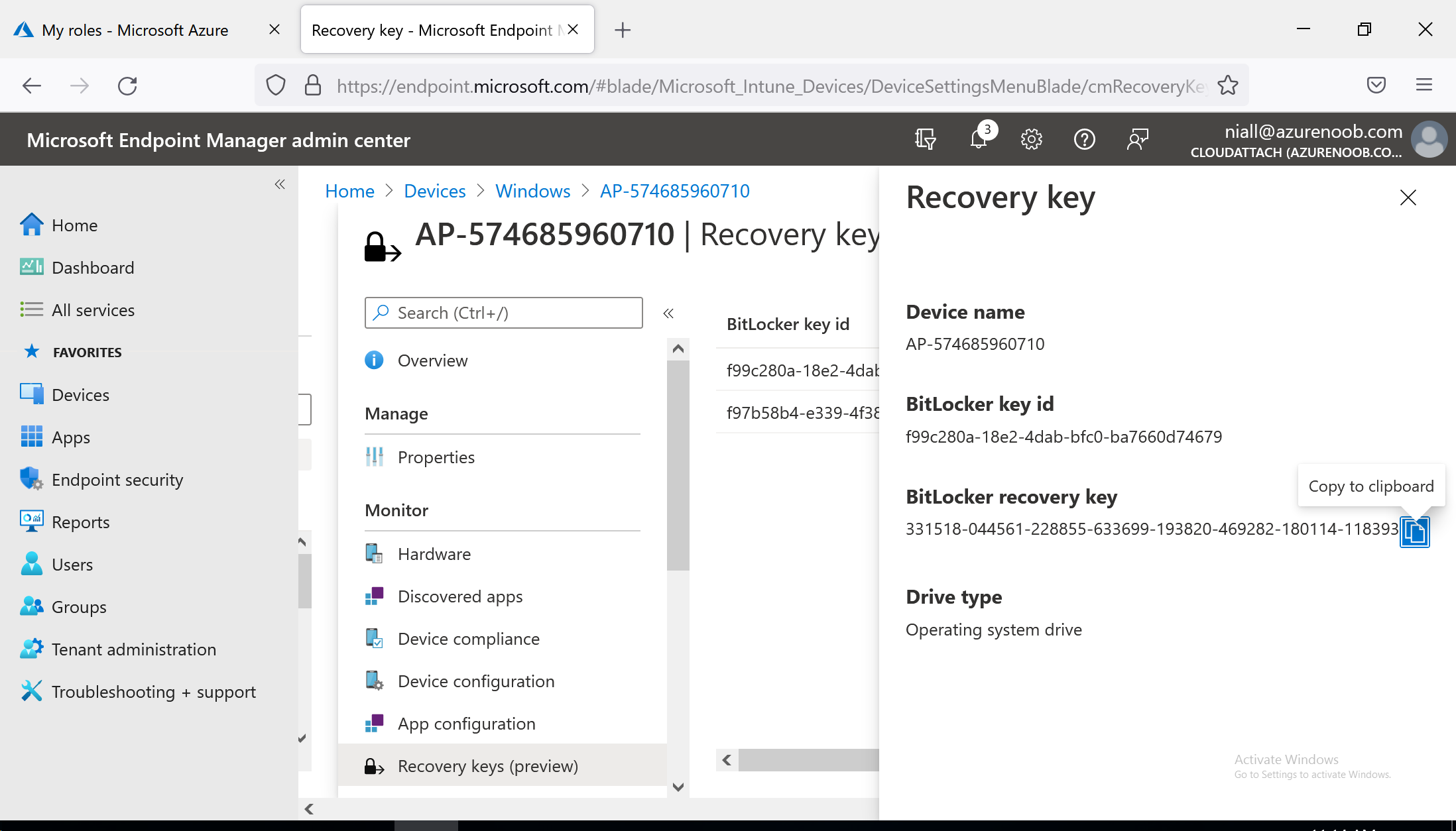Switch to My roles - Microsoft Azure tab
Image resolution: width=1456 pixels, height=831 pixels.
[135, 30]
